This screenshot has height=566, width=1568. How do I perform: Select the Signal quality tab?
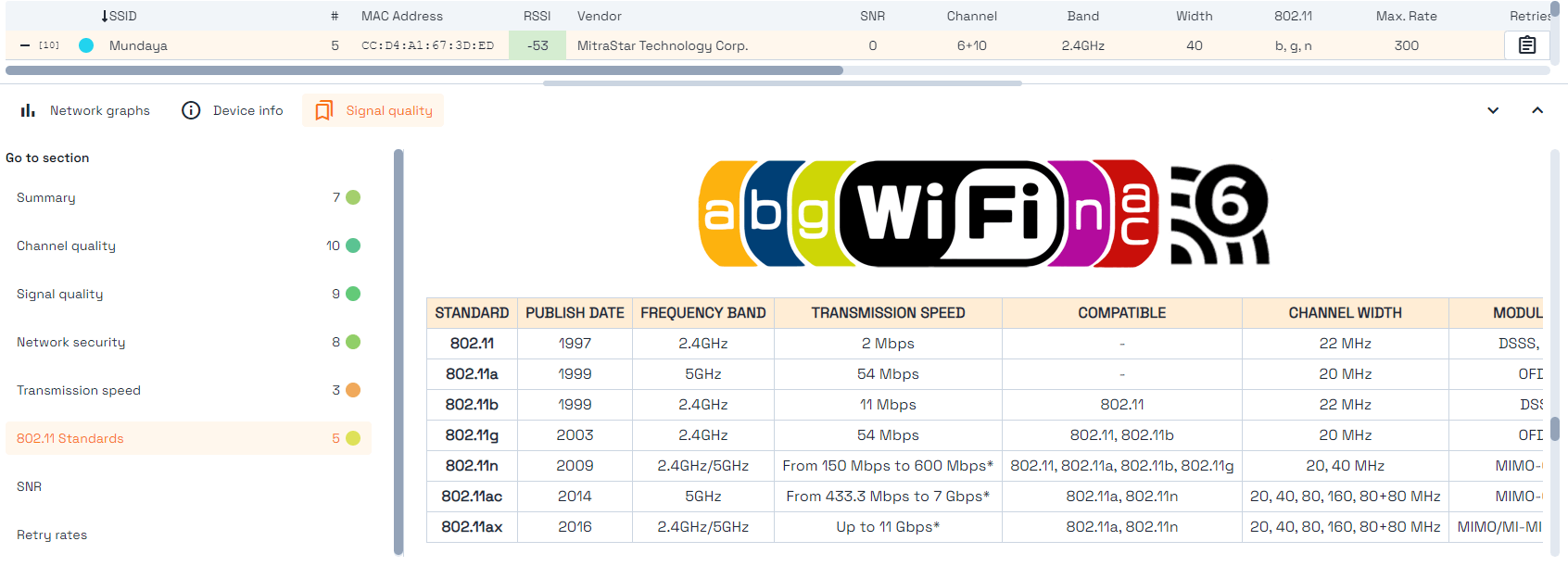(x=373, y=110)
